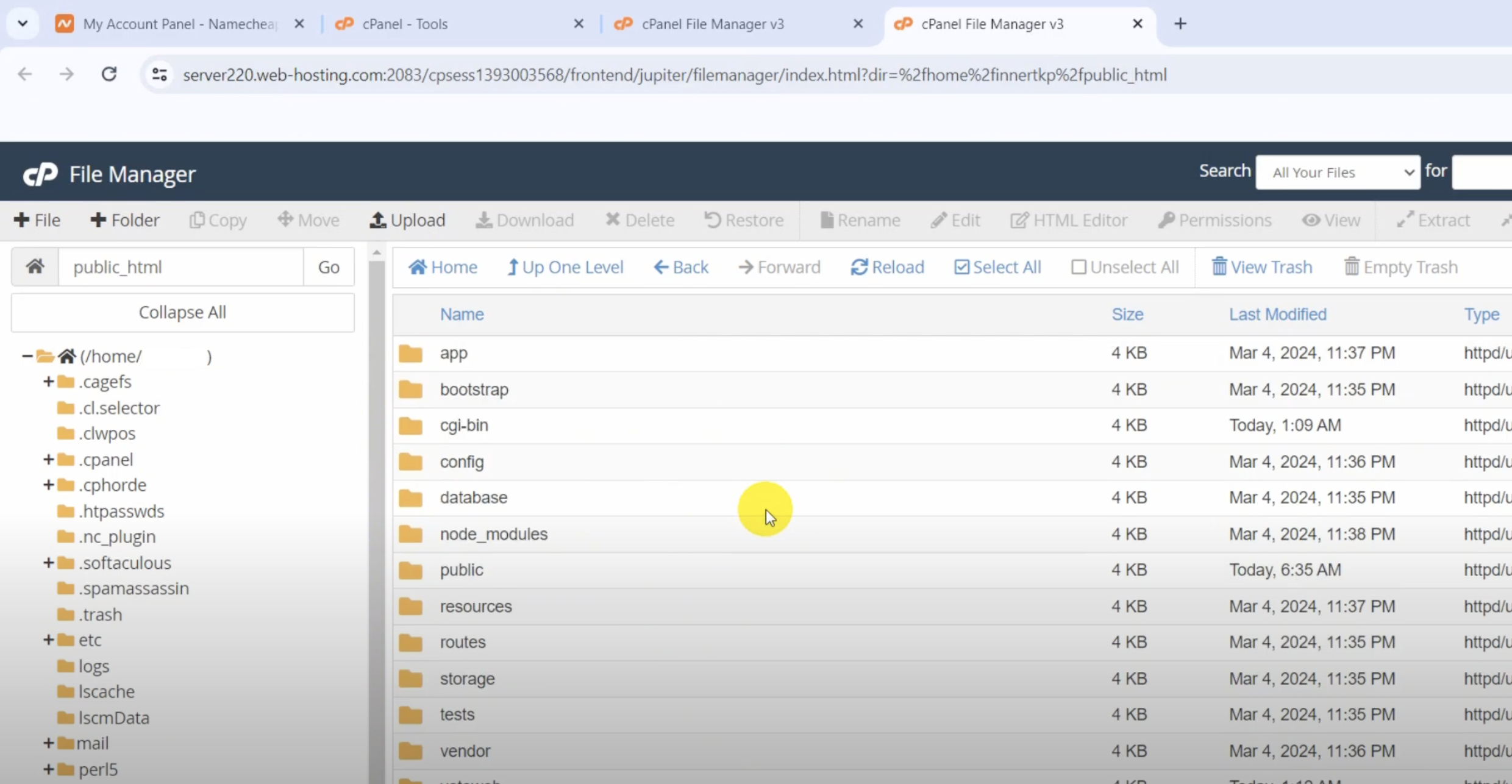Click the Download toolbar icon
This screenshot has width=1512, height=784.
pos(525,220)
